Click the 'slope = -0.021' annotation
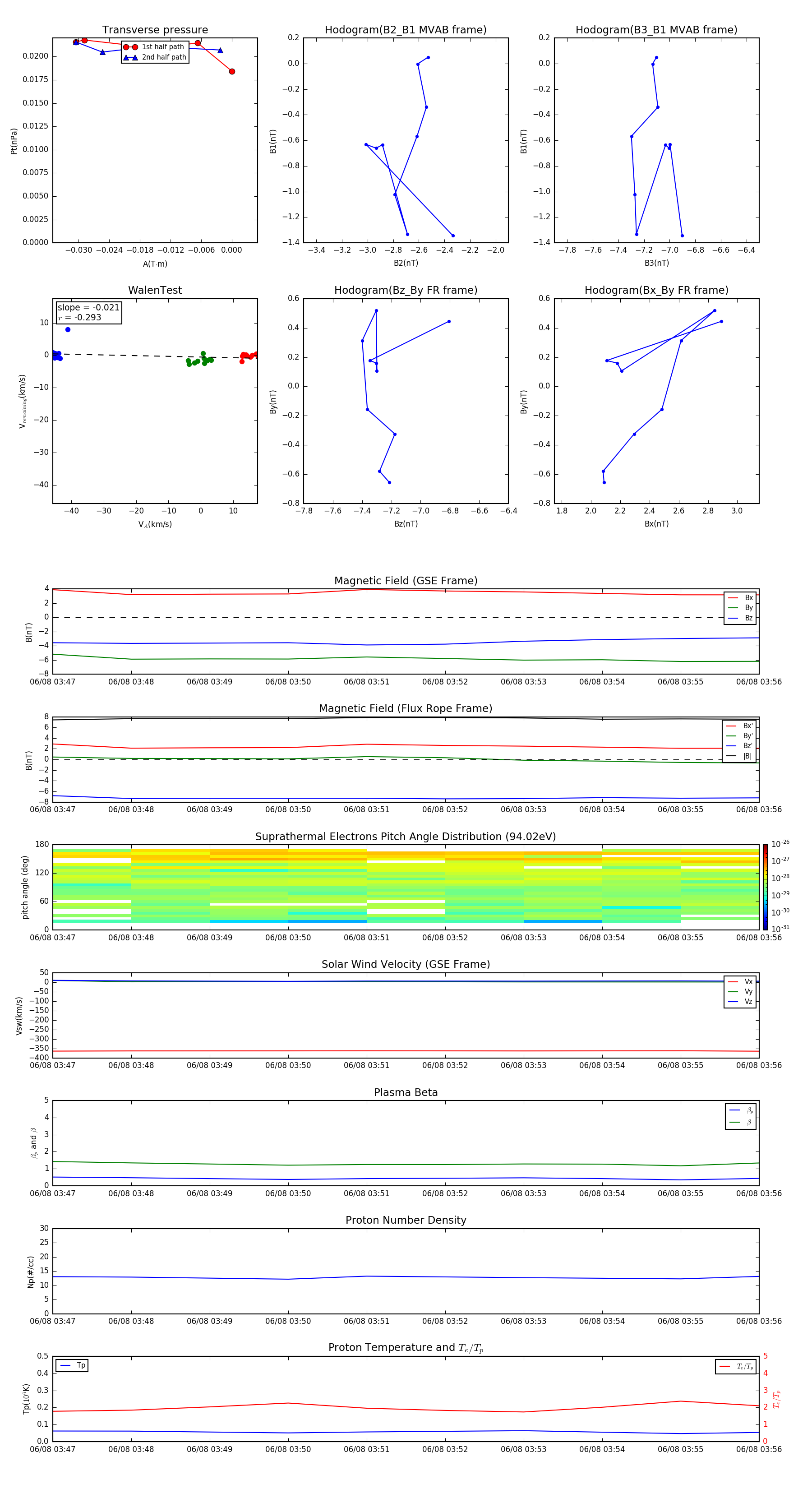 click(88, 308)
